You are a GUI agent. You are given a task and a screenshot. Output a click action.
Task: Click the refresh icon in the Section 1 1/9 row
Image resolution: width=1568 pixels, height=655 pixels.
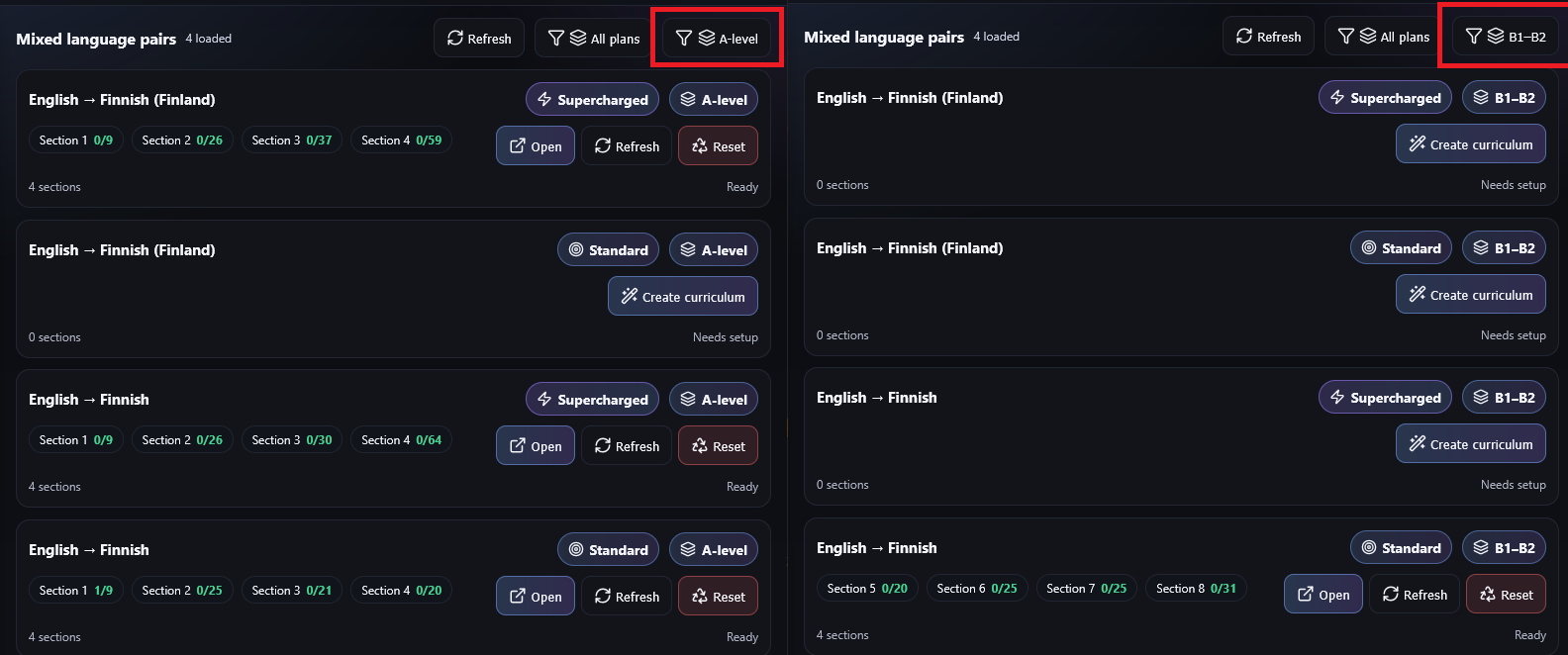pos(603,597)
